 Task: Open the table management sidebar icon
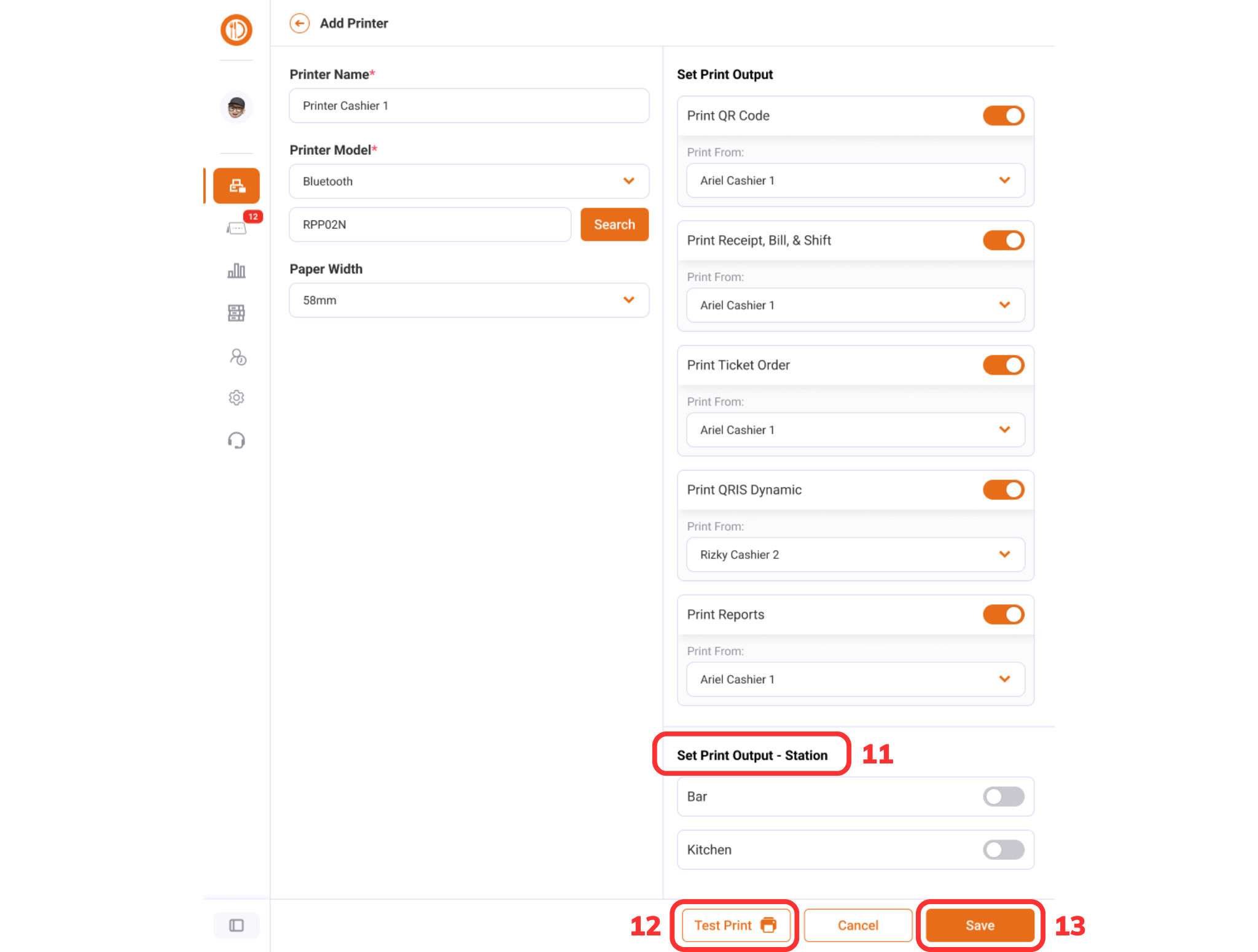[x=236, y=313]
